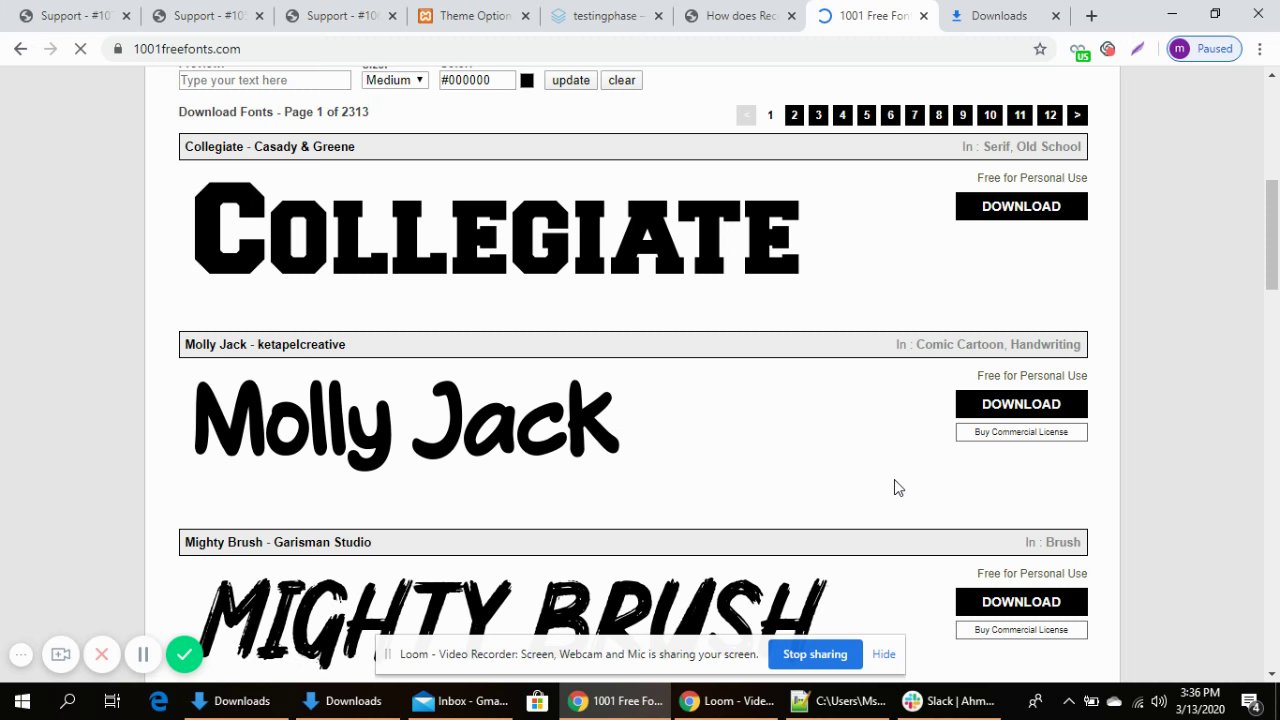This screenshot has height=720, width=1280.
Task: Click the Molly Jack font preview image
Action: coord(407,423)
